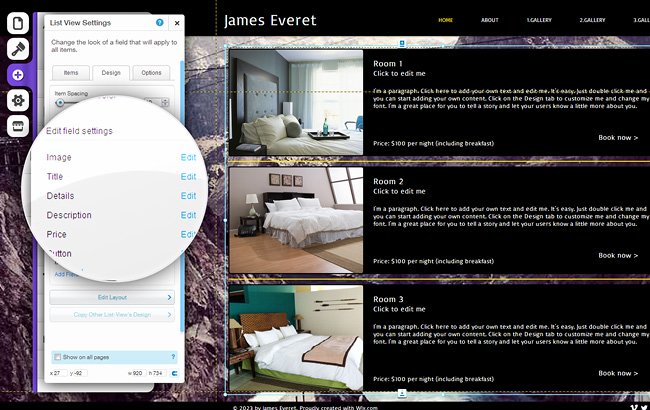
Task: Click 'Click to edit me' under Room 3
Action: (399, 309)
